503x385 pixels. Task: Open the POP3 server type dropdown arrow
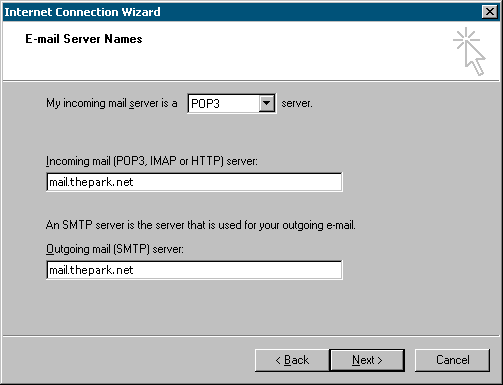[267, 103]
